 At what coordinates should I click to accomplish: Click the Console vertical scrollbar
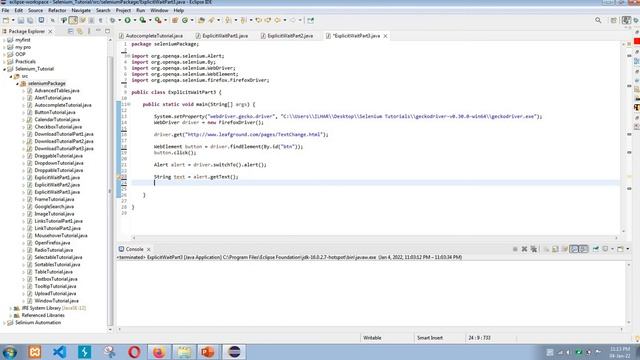pyautogui.click(x=629, y=293)
